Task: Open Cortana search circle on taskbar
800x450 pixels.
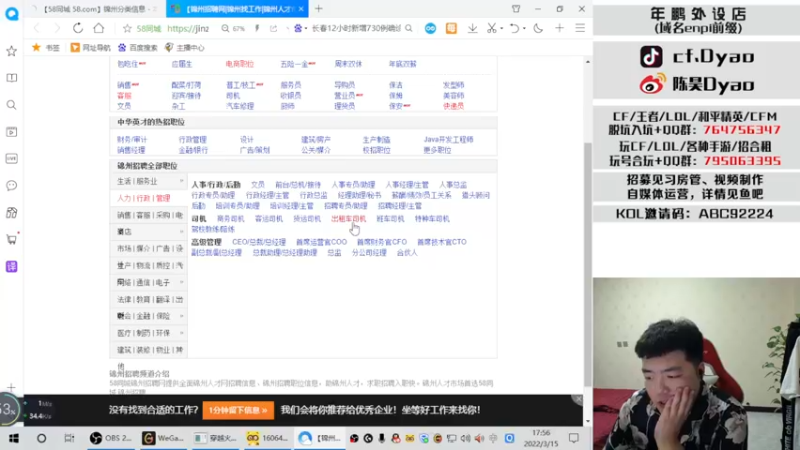Action: [x=41, y=438]
